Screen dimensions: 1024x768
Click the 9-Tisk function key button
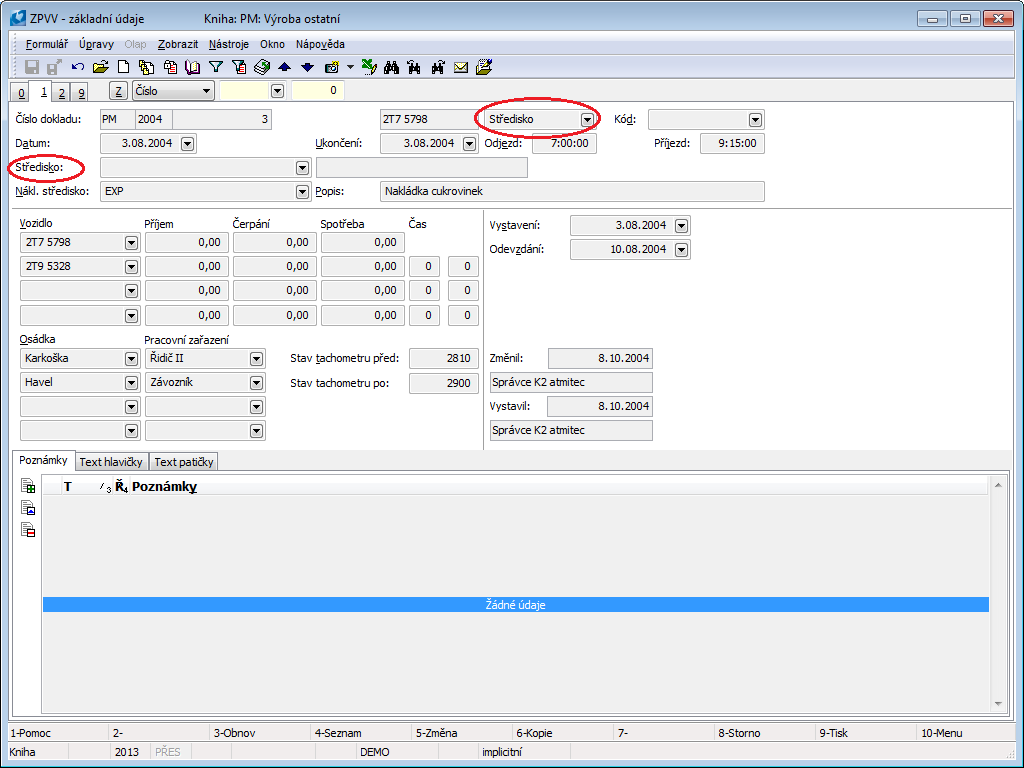point(834,733)
